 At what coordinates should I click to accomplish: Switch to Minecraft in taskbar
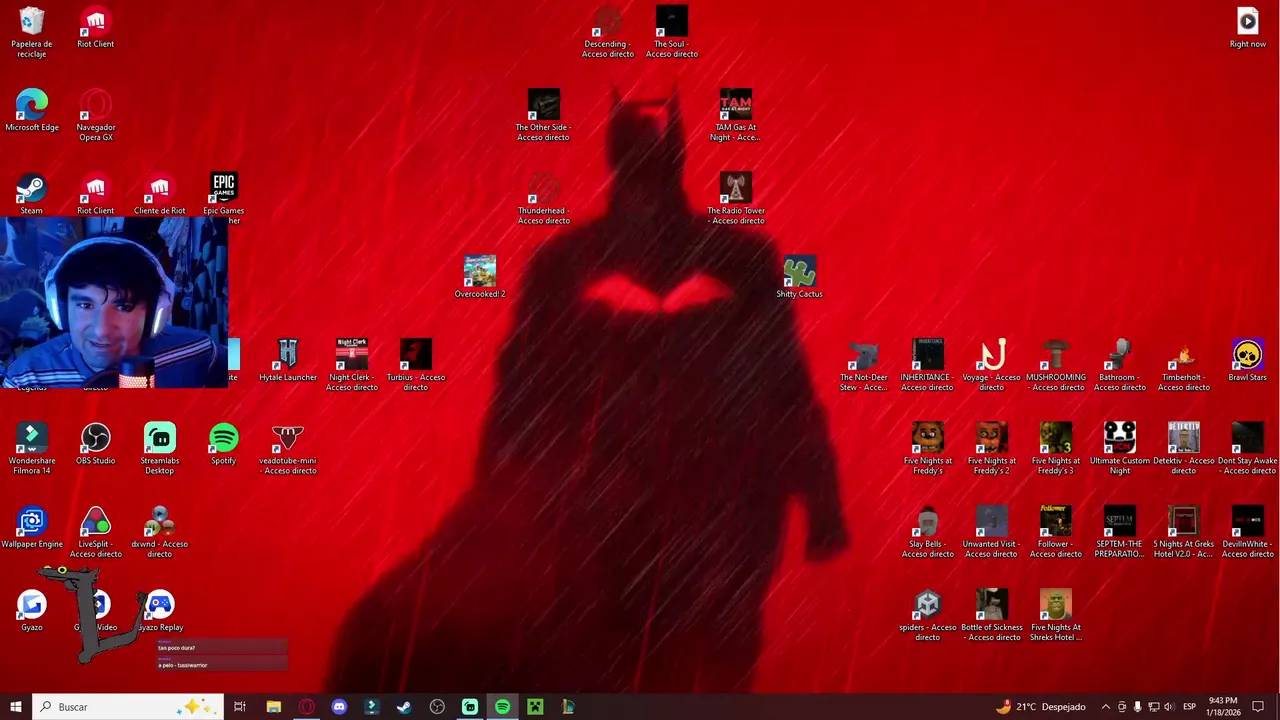tap(535, 707)
